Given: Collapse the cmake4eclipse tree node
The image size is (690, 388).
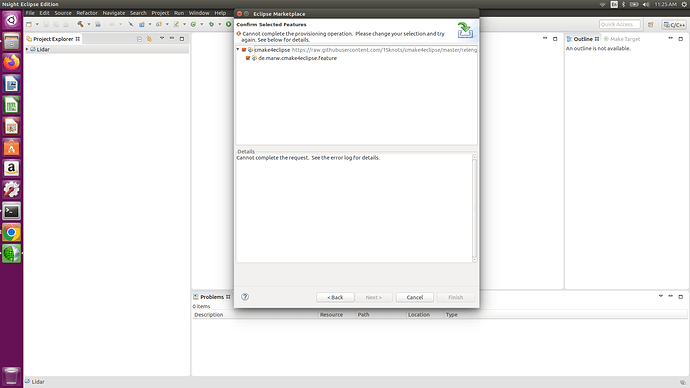Looking at the screenshot, I should (238, 50).
